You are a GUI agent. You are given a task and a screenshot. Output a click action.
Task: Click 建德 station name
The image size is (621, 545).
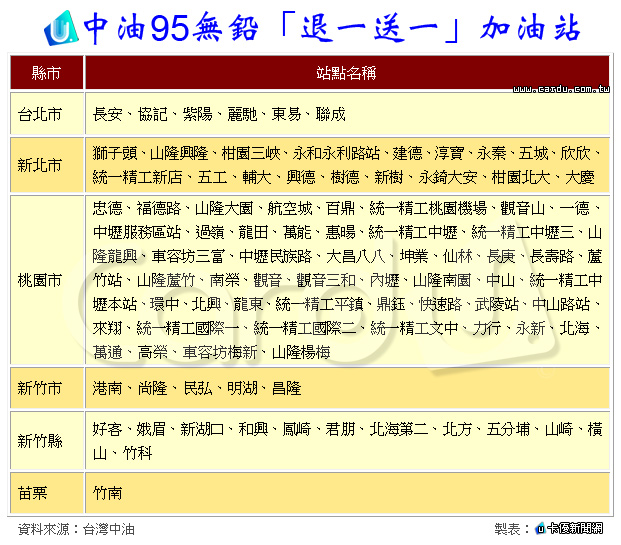point(408,153)
